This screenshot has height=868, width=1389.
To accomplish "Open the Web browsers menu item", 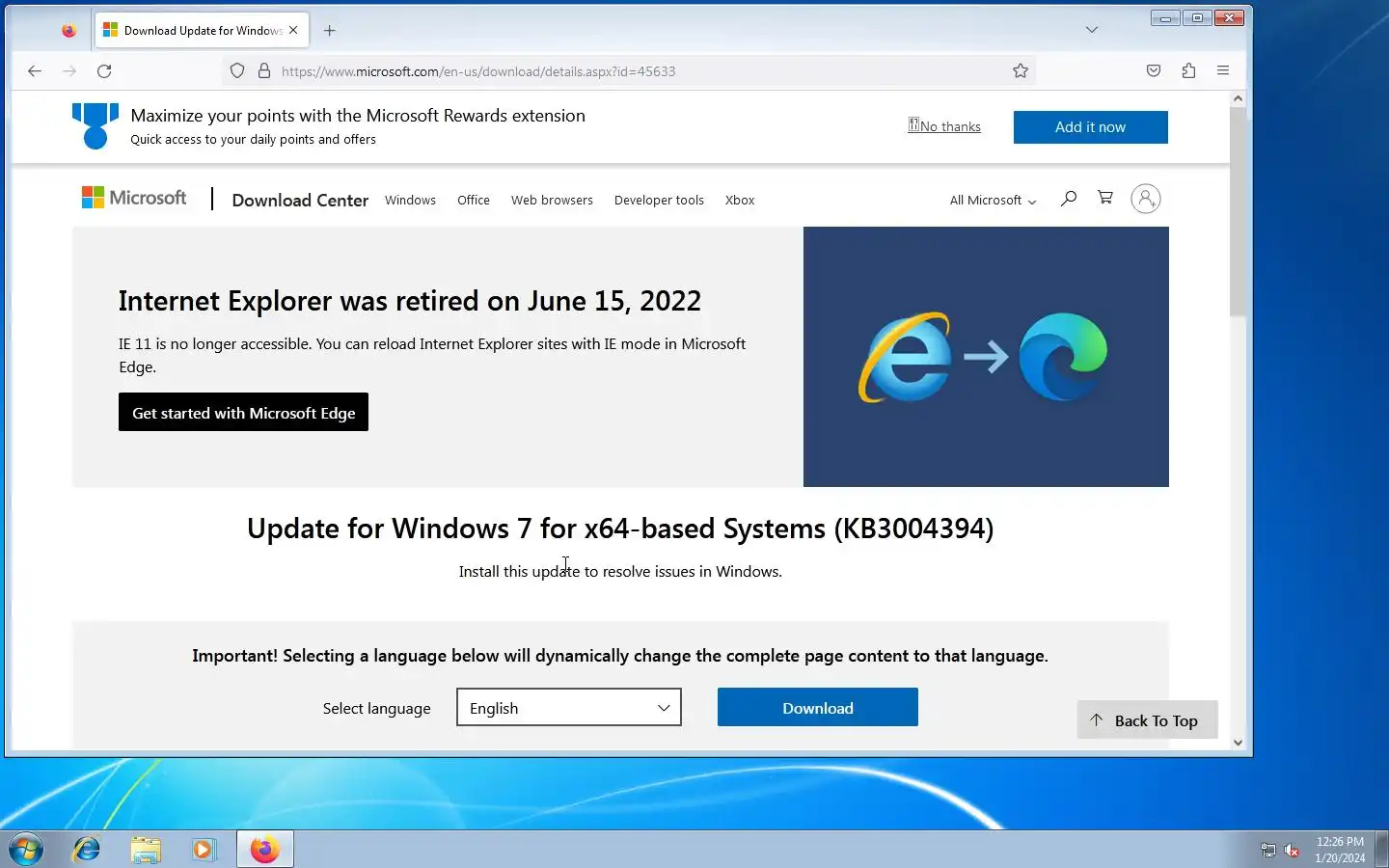I will coord(552,201).
